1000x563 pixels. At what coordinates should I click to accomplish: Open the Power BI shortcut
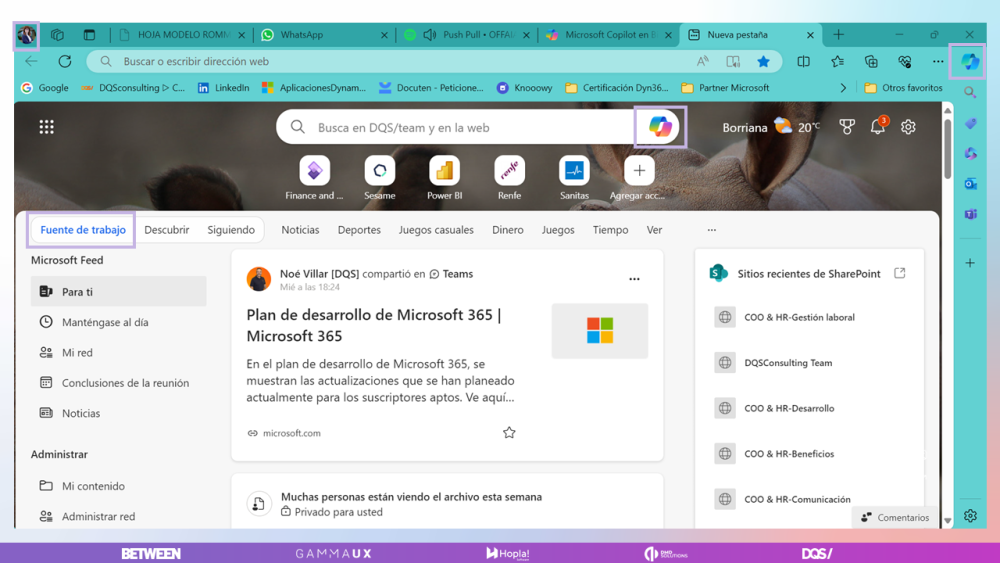pos(444,171)
